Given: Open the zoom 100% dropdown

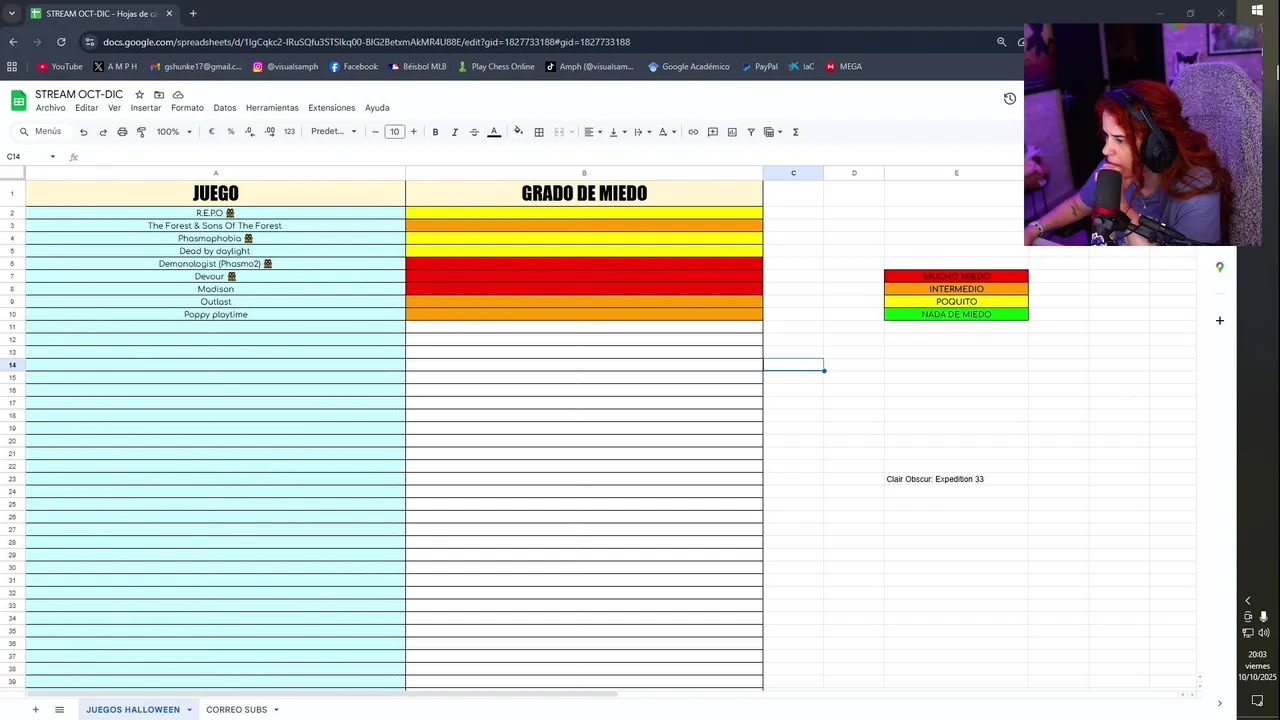Looking at the screenshot, I should click(174, 132).
